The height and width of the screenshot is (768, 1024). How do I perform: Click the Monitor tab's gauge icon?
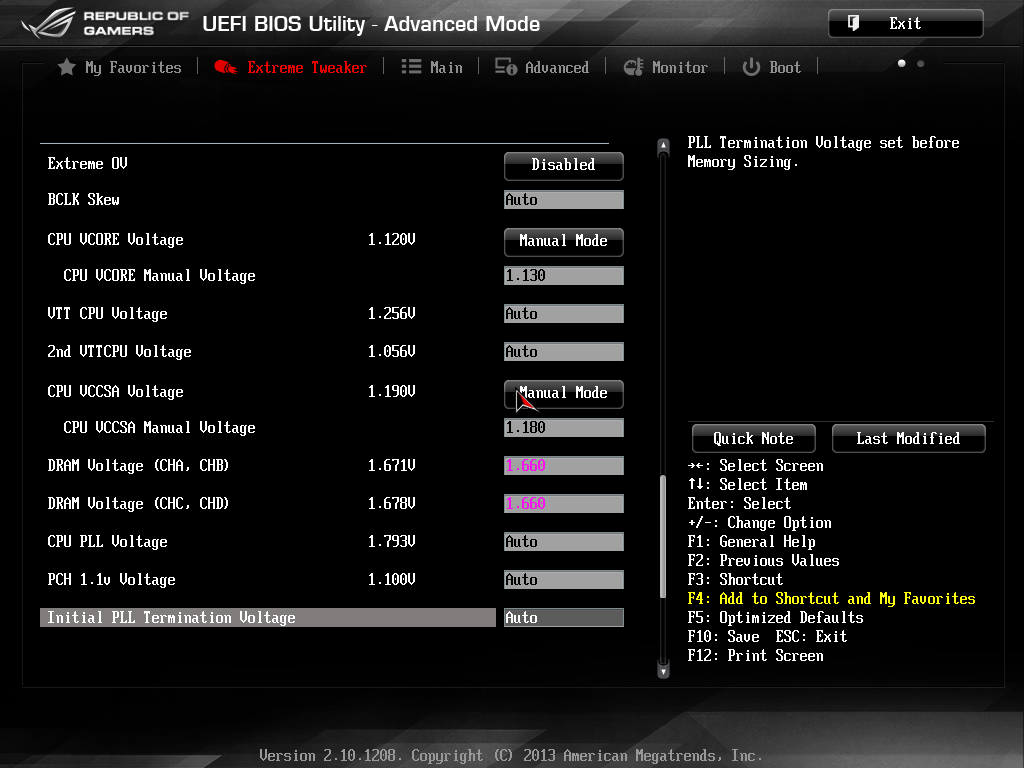(x=633, y=67)
